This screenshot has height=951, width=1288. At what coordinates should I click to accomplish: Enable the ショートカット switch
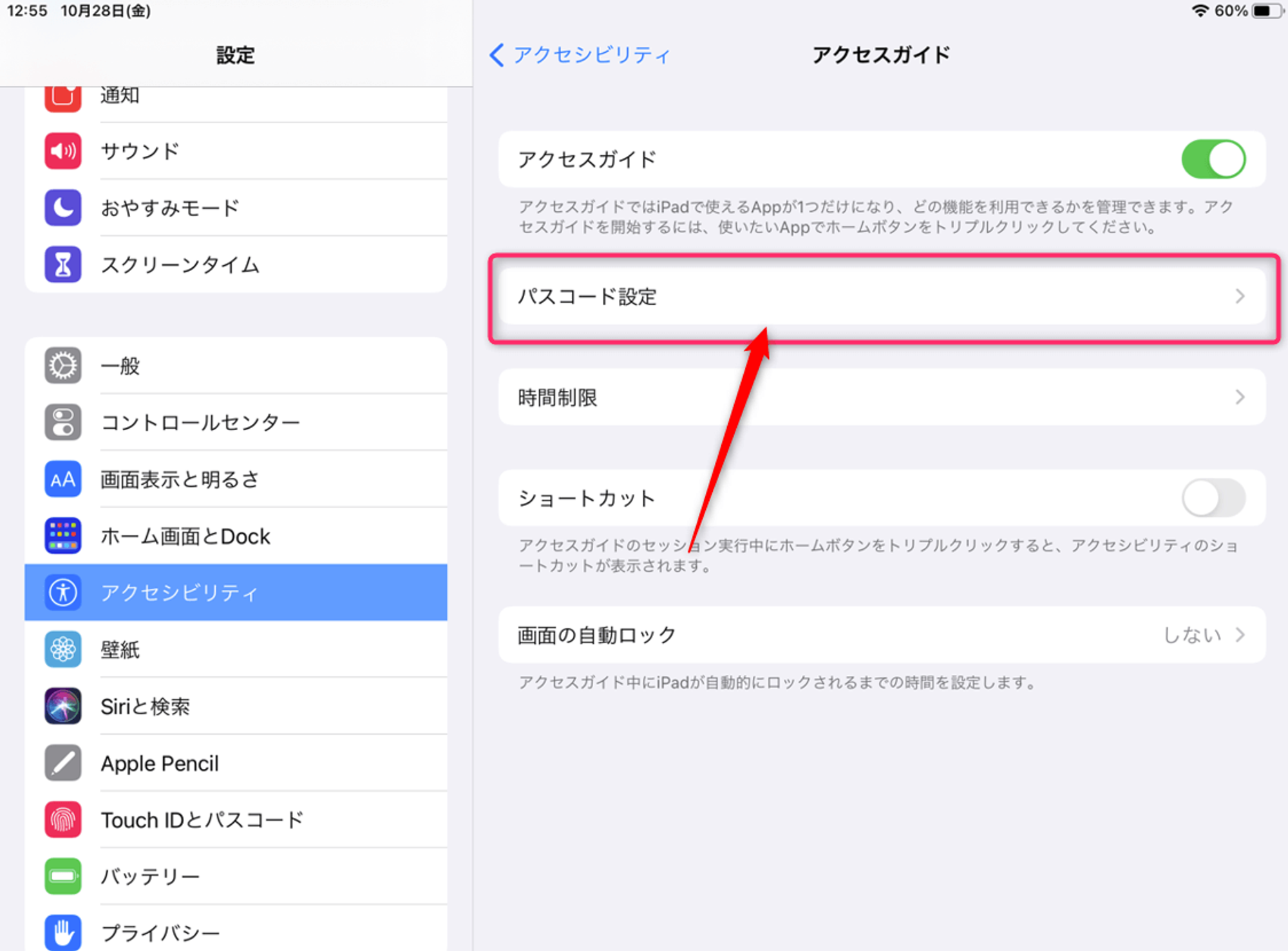click(x=1213, y=498)
